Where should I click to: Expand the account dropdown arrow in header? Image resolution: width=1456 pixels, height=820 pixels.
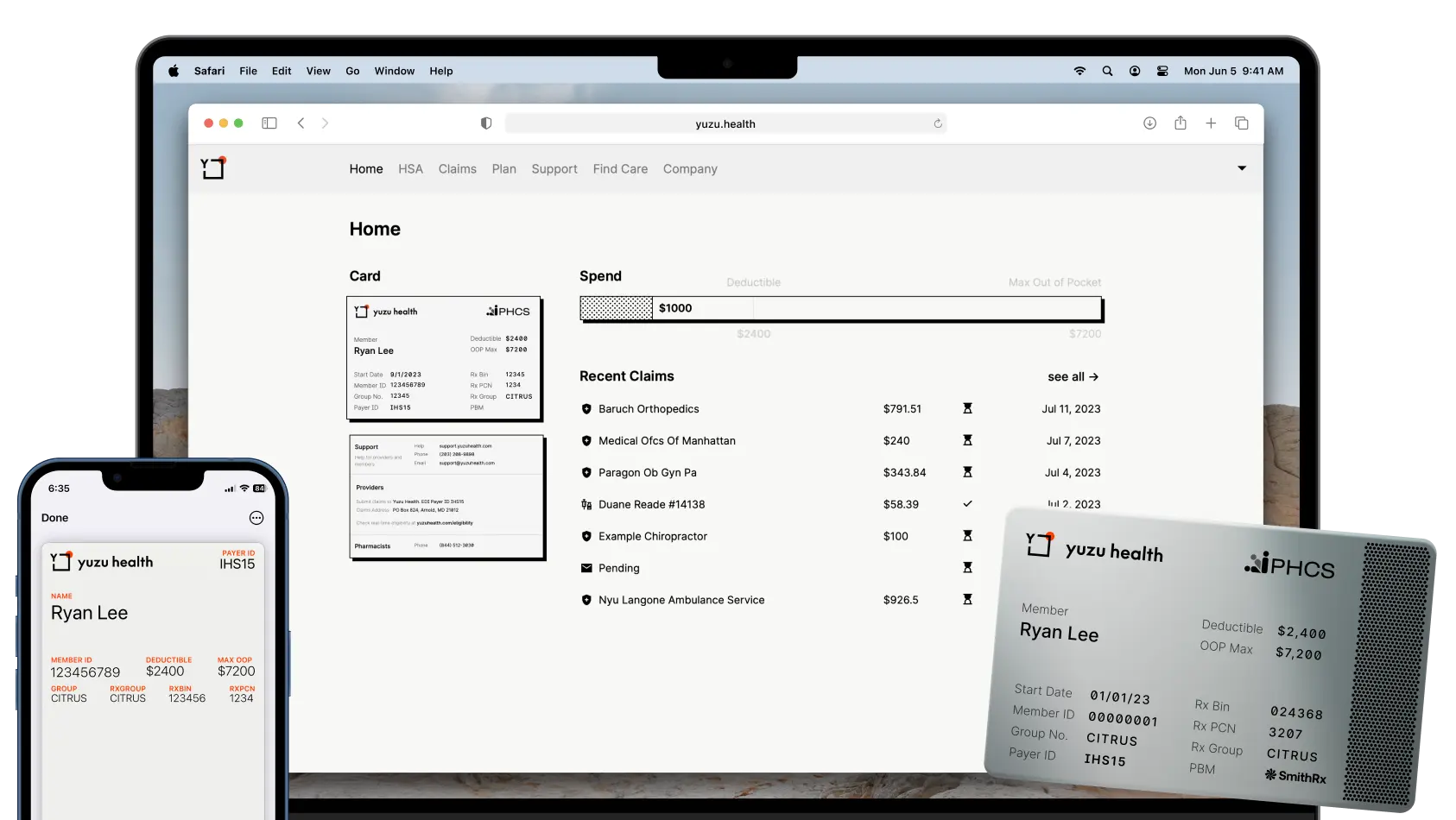(x=1242, y=168)
